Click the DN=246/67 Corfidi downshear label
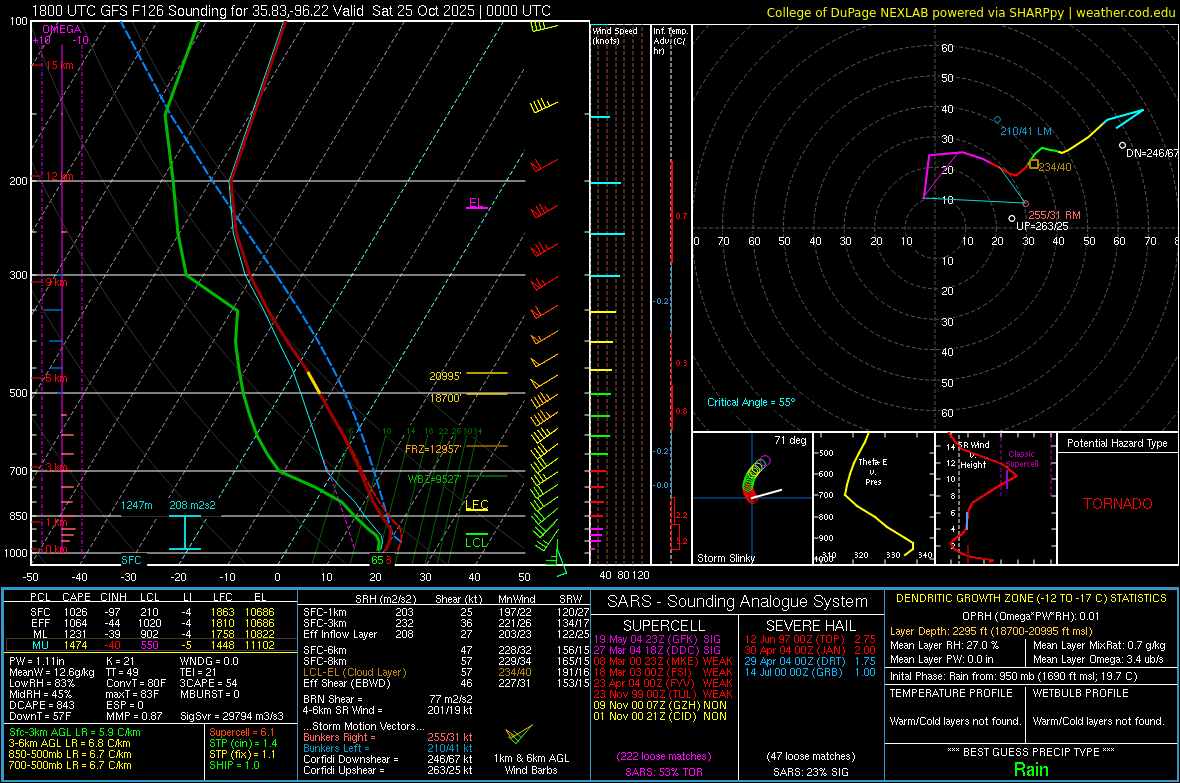Screen dimensions: 1180x783 [x=1152, y=153]
